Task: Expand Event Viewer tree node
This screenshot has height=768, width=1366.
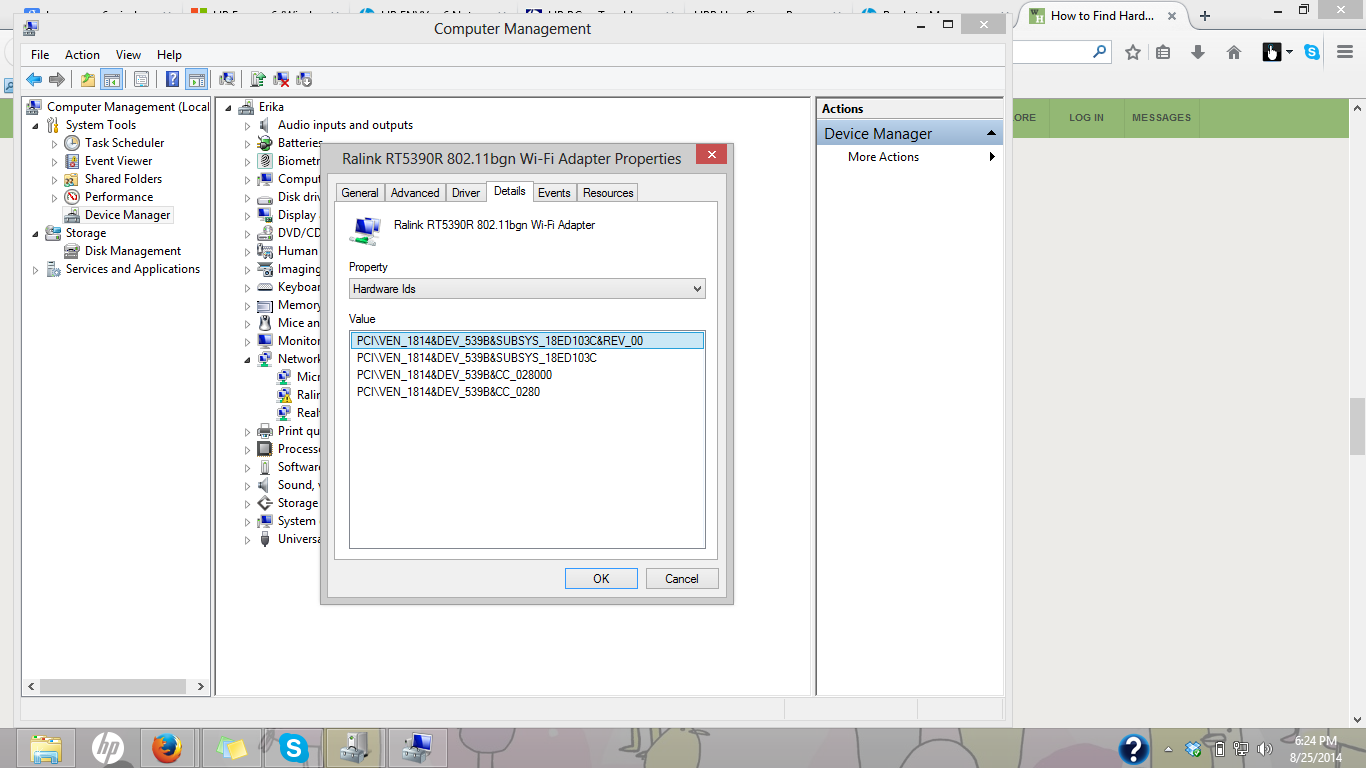Action: 55,162
